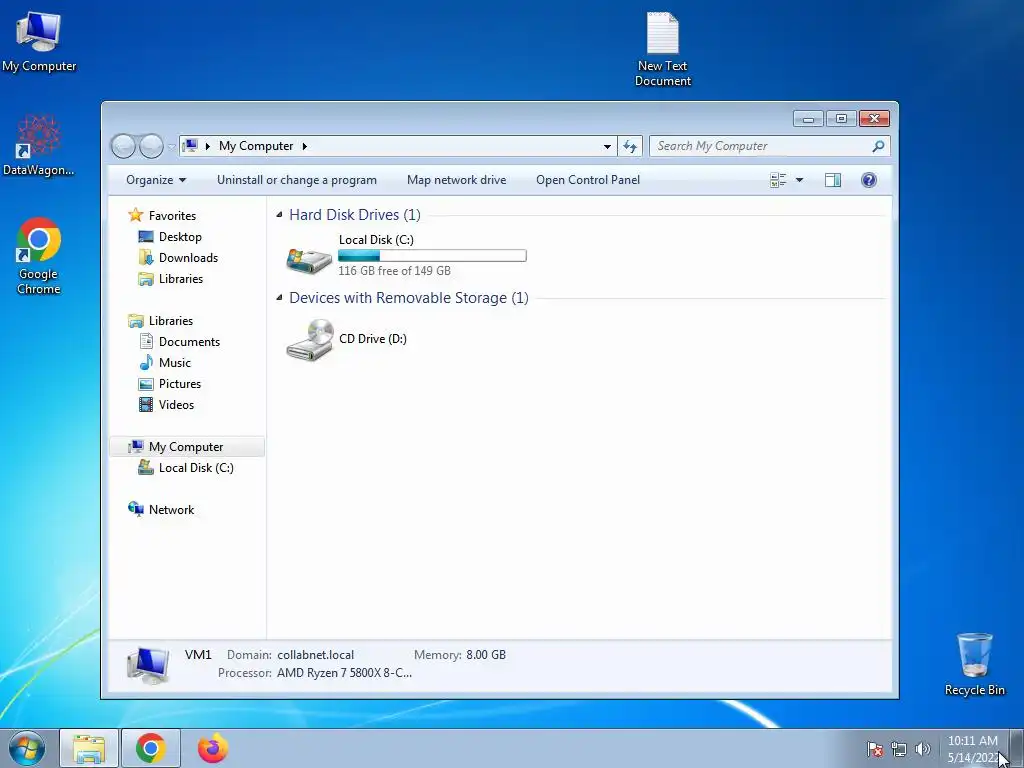Select the Local Disk (C:) drive icon
Viewport: 1024px width, 768px height.
[309, 259]
